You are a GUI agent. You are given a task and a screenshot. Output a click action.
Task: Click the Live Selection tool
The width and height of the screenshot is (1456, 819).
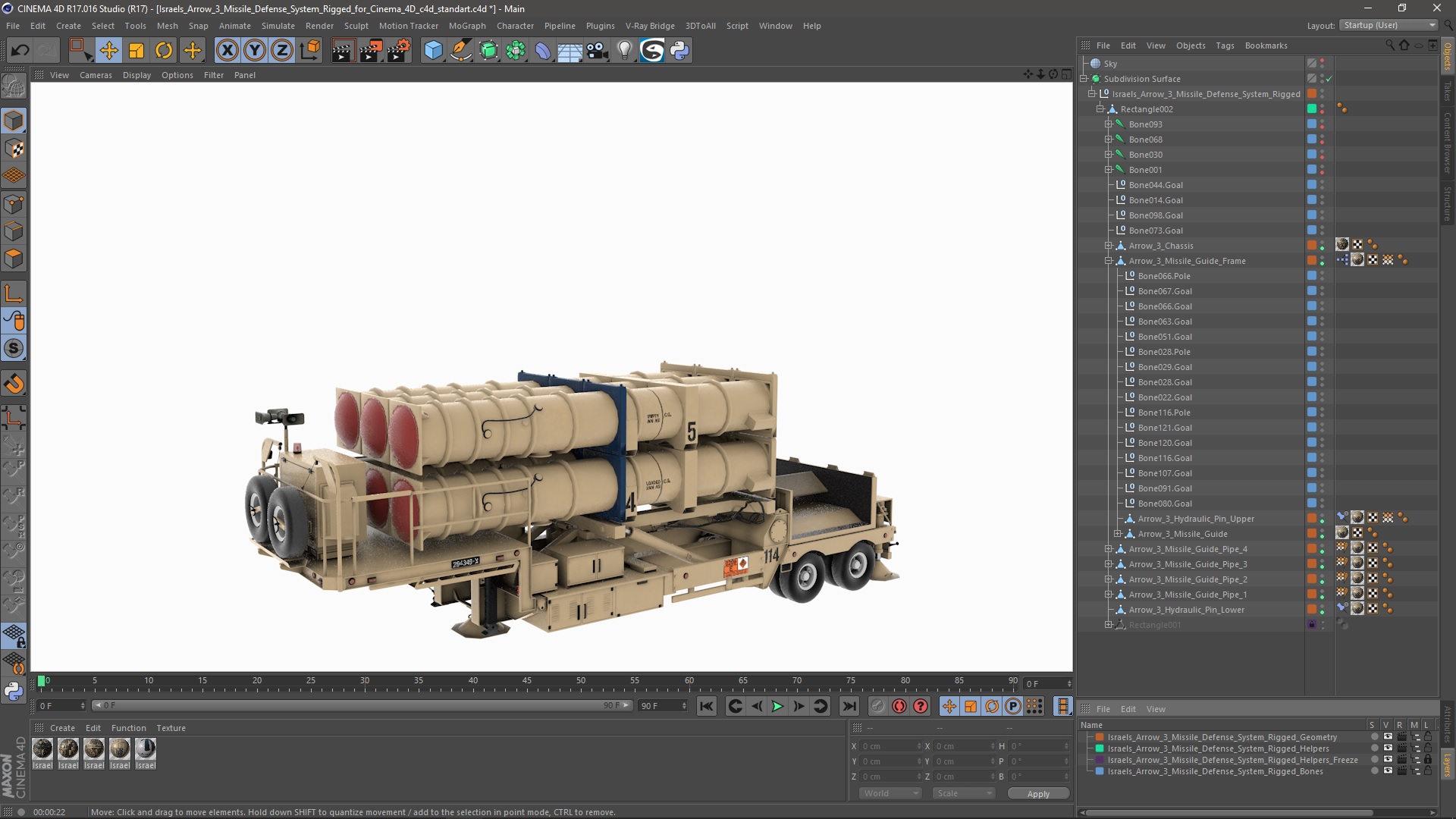coord(80,51)
